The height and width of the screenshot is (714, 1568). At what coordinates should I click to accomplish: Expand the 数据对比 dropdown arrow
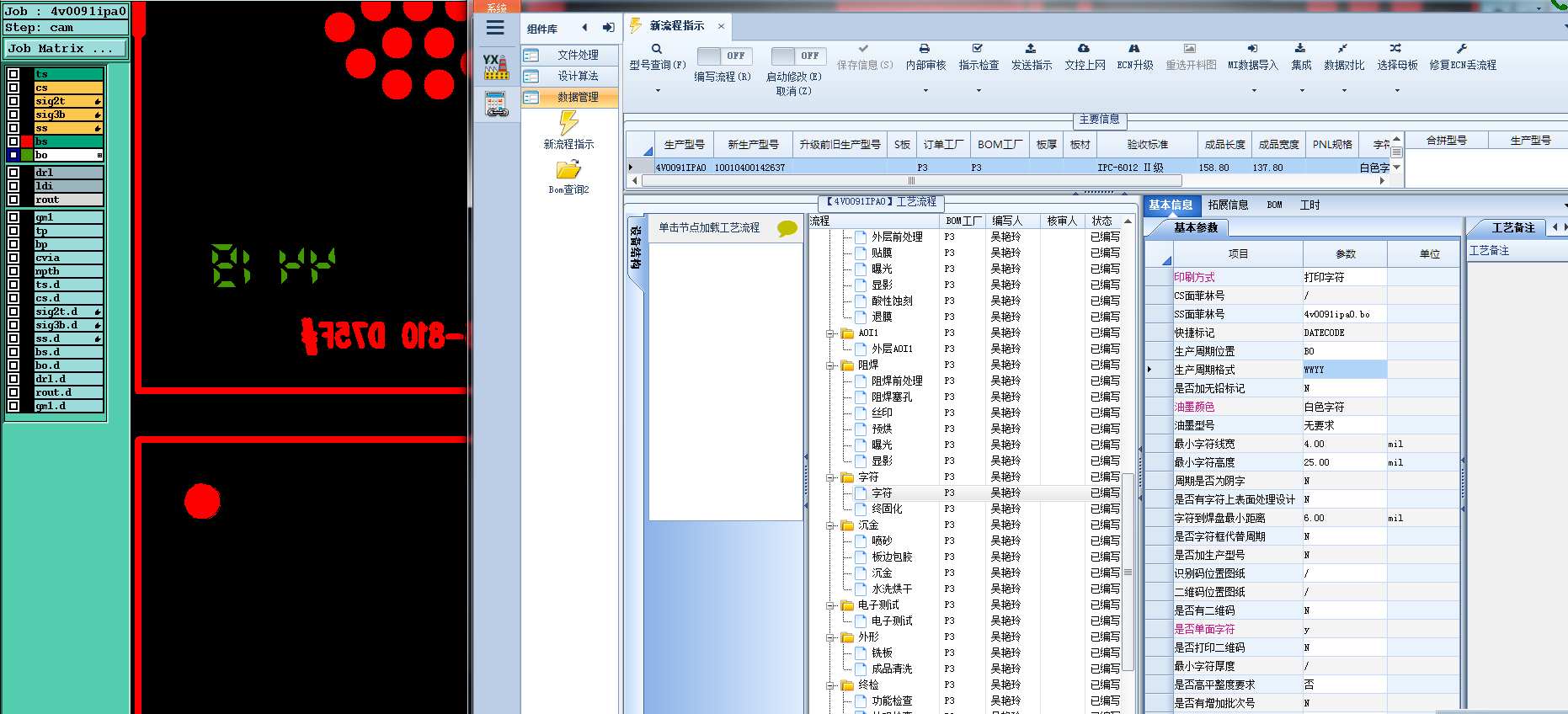click(1344, 90)
